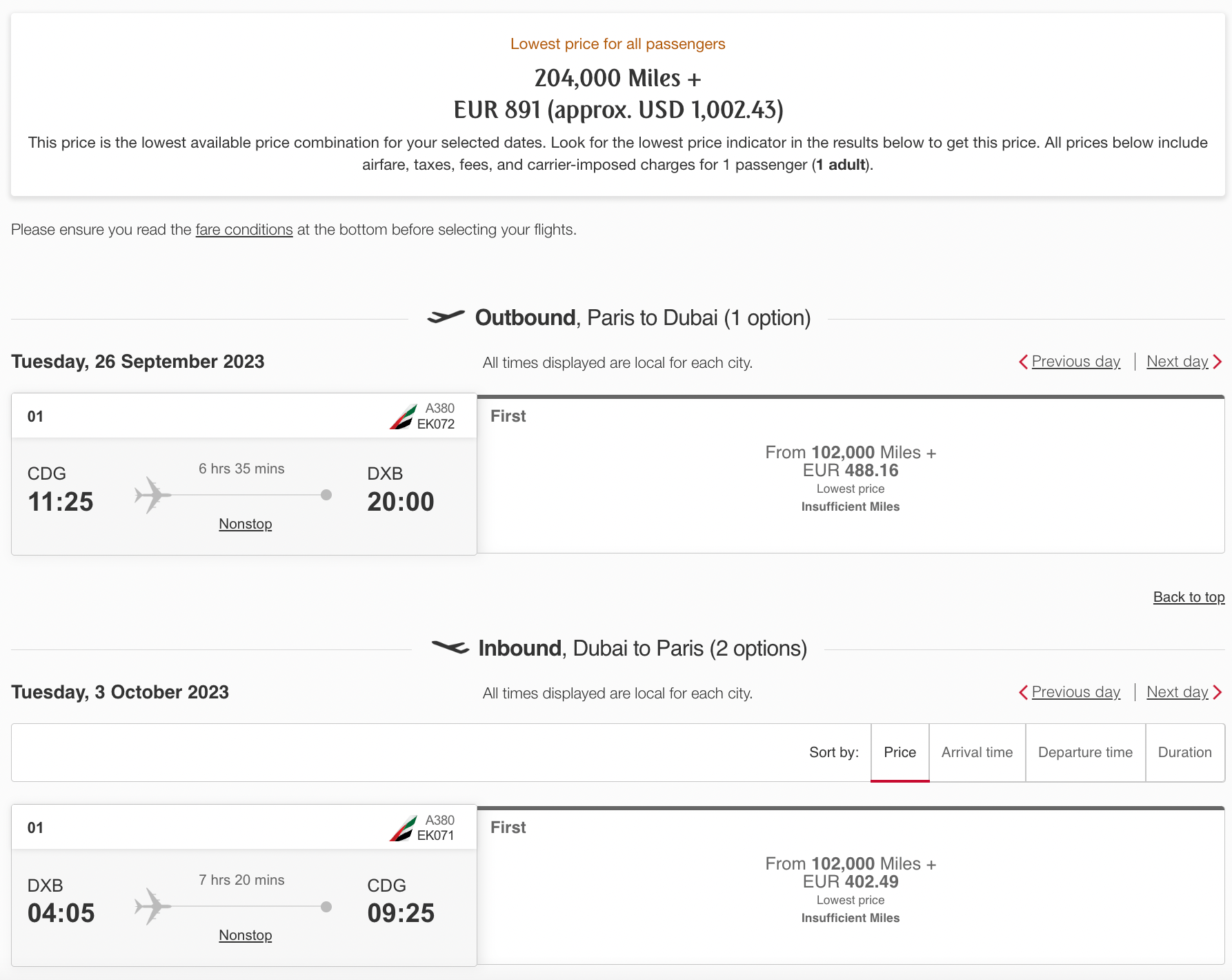The width and height of the screenshot is (1232, 980).
Task: Sort inbound flights by Duration
Action: 1184,752
